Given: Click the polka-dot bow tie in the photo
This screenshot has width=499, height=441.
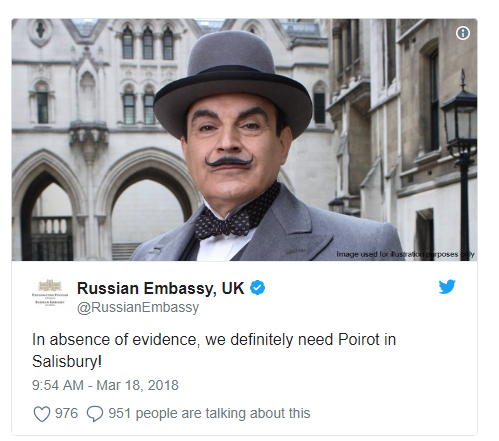Looking at the screenshot, I should (x=236, y=214).
